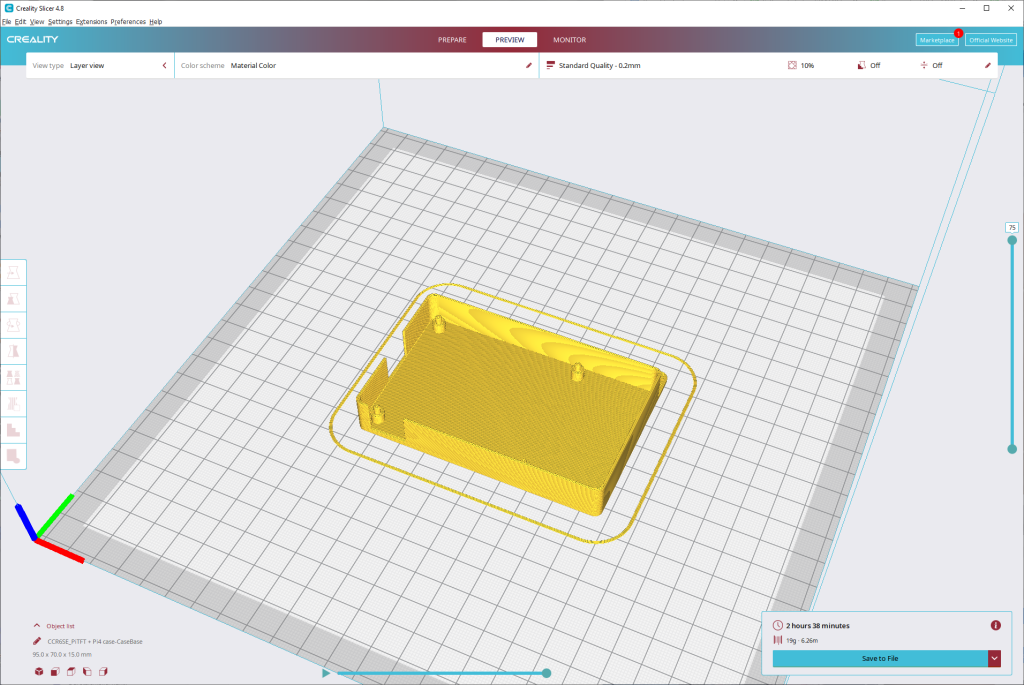
Task: Select the Scale tool in left toolbar
Action: [x=13, y=299]
